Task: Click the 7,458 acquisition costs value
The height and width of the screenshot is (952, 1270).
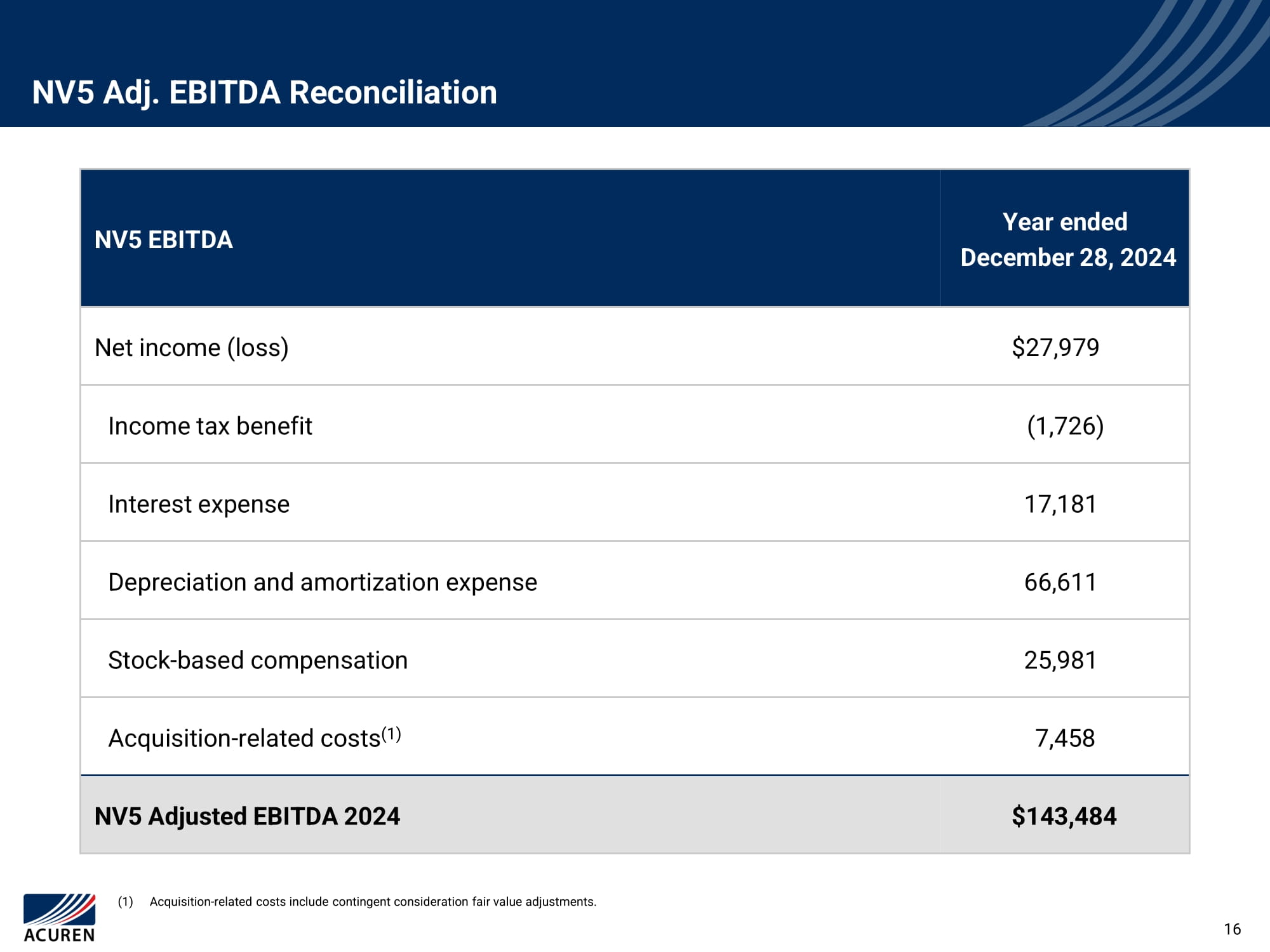Action: coord(1065,738)
